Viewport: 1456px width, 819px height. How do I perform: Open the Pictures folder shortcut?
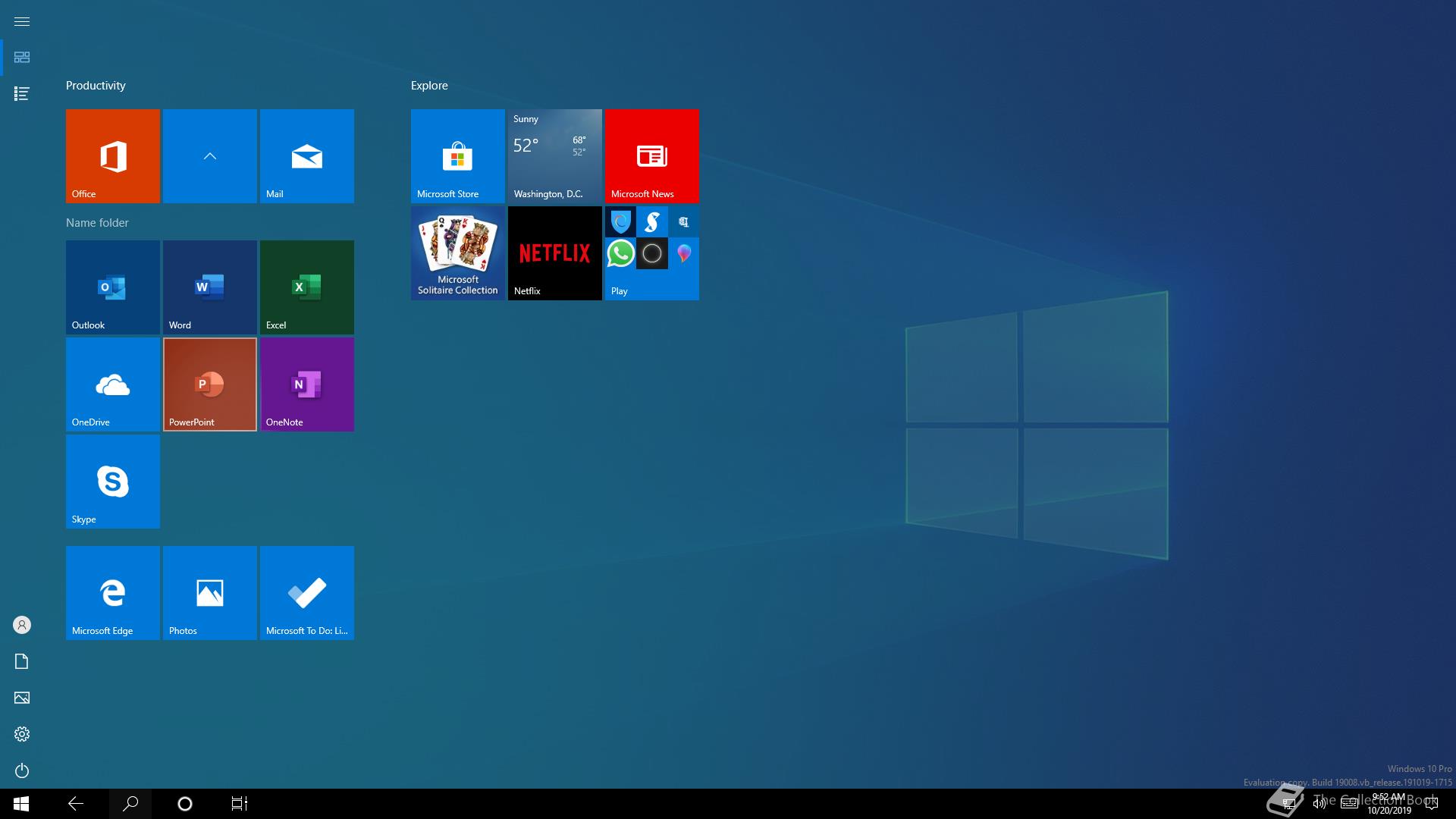[22, 698]
